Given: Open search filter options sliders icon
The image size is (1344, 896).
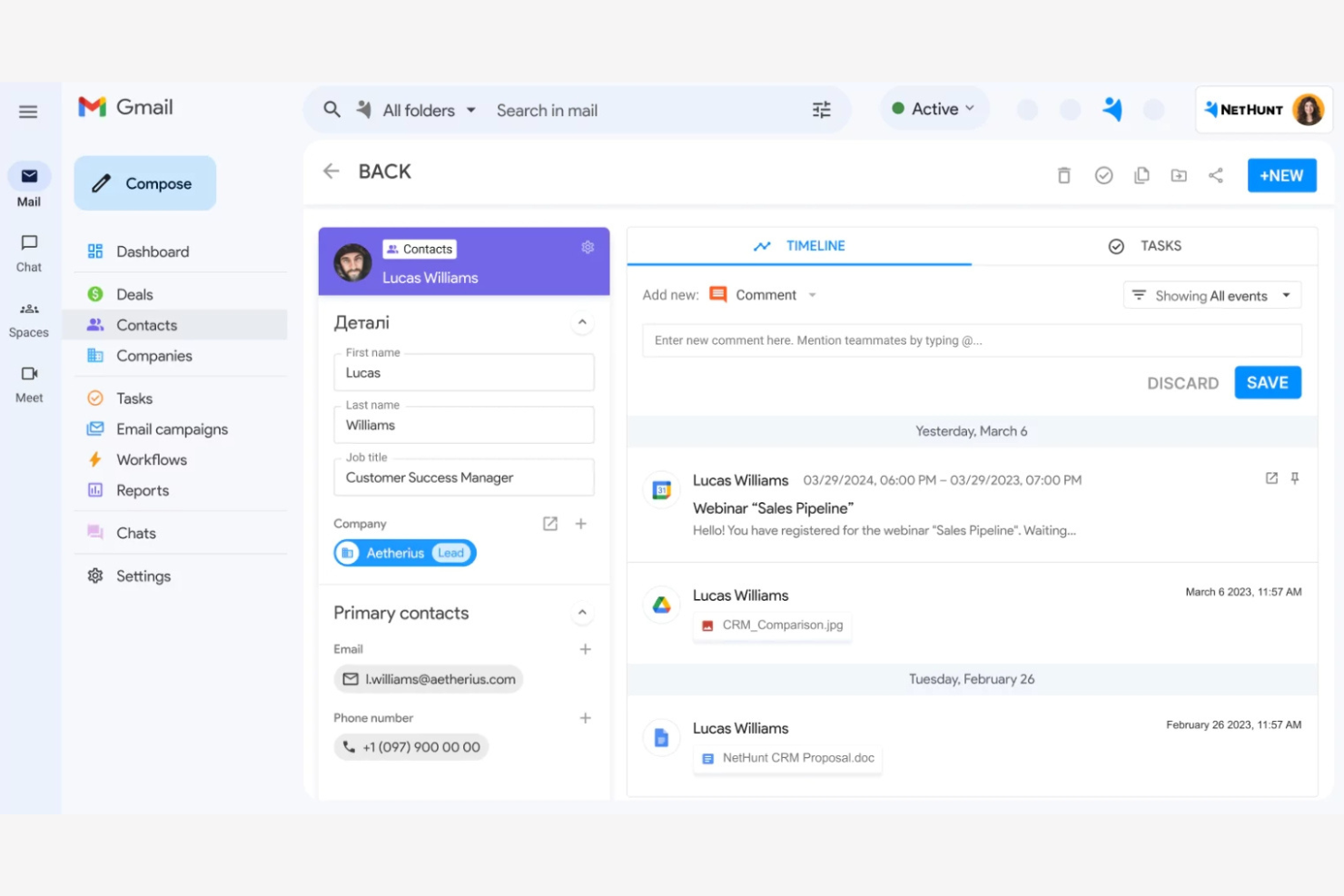Looking at the screenshot, I should pyautogui.click(x=822, y=110).
